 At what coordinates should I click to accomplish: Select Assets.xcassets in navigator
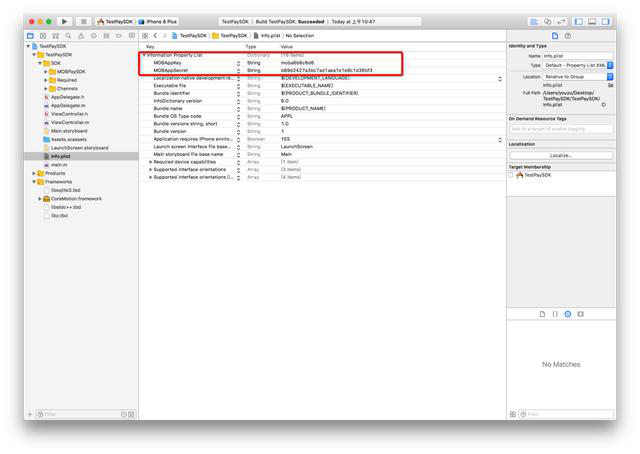(69, 140)
